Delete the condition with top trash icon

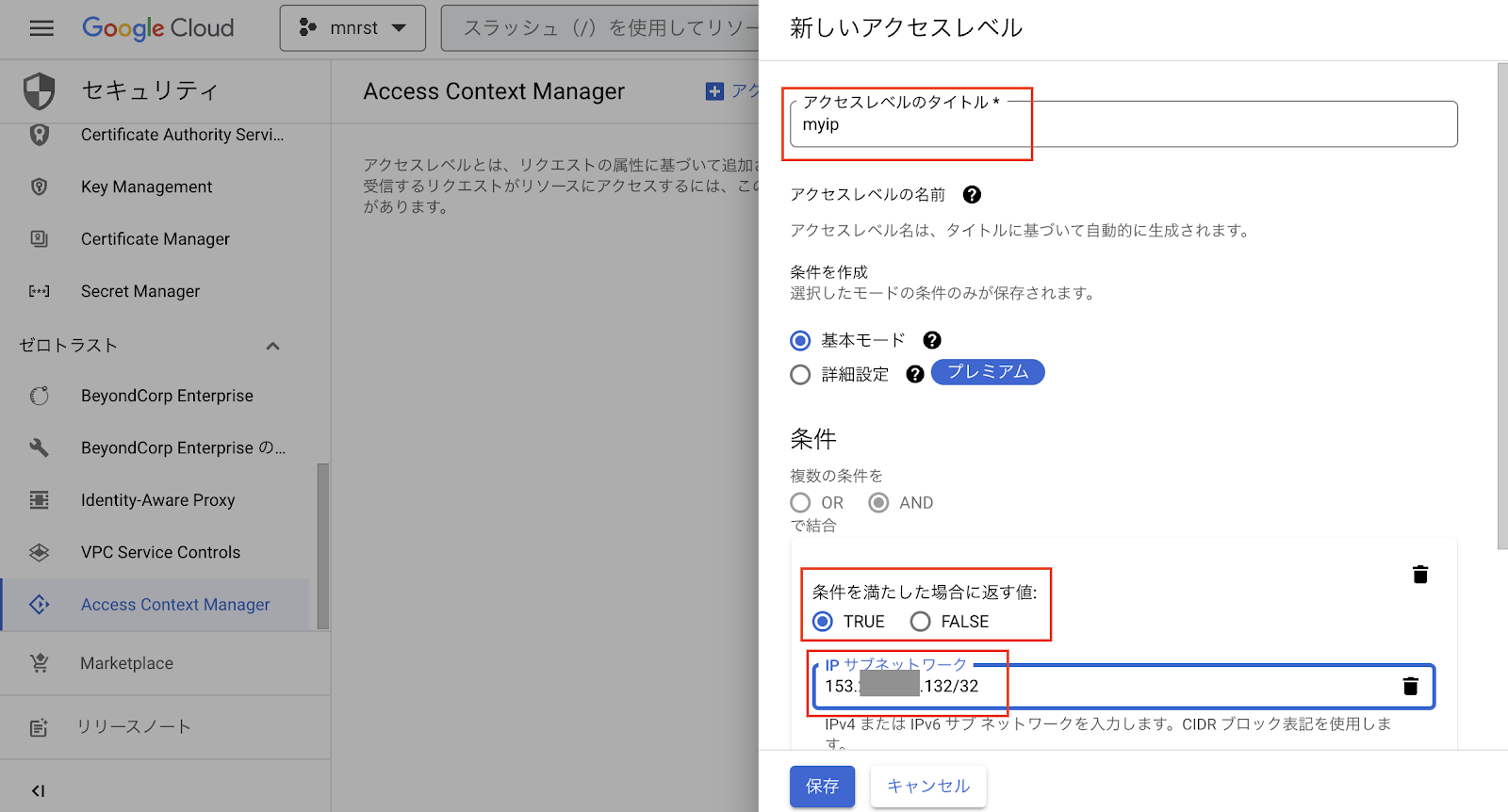click(1420, 574)
